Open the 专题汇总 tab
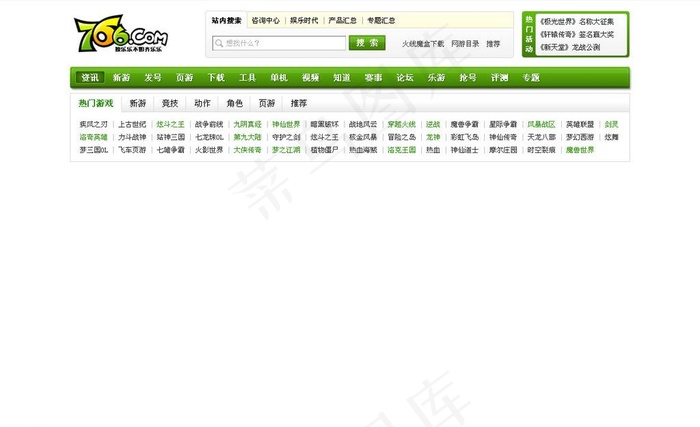 (381, 21)
